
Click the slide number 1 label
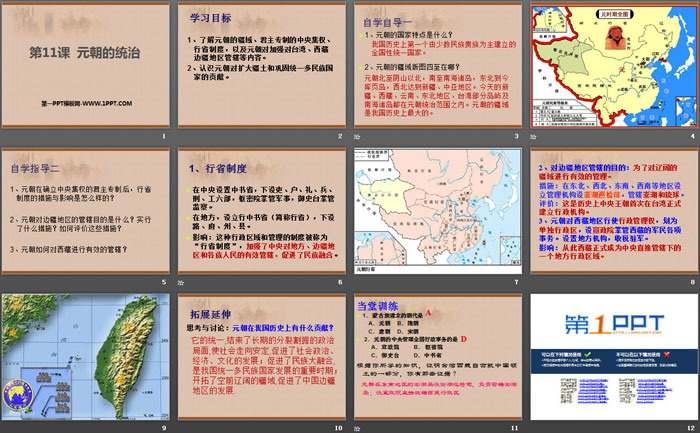[x=164, y=136]
